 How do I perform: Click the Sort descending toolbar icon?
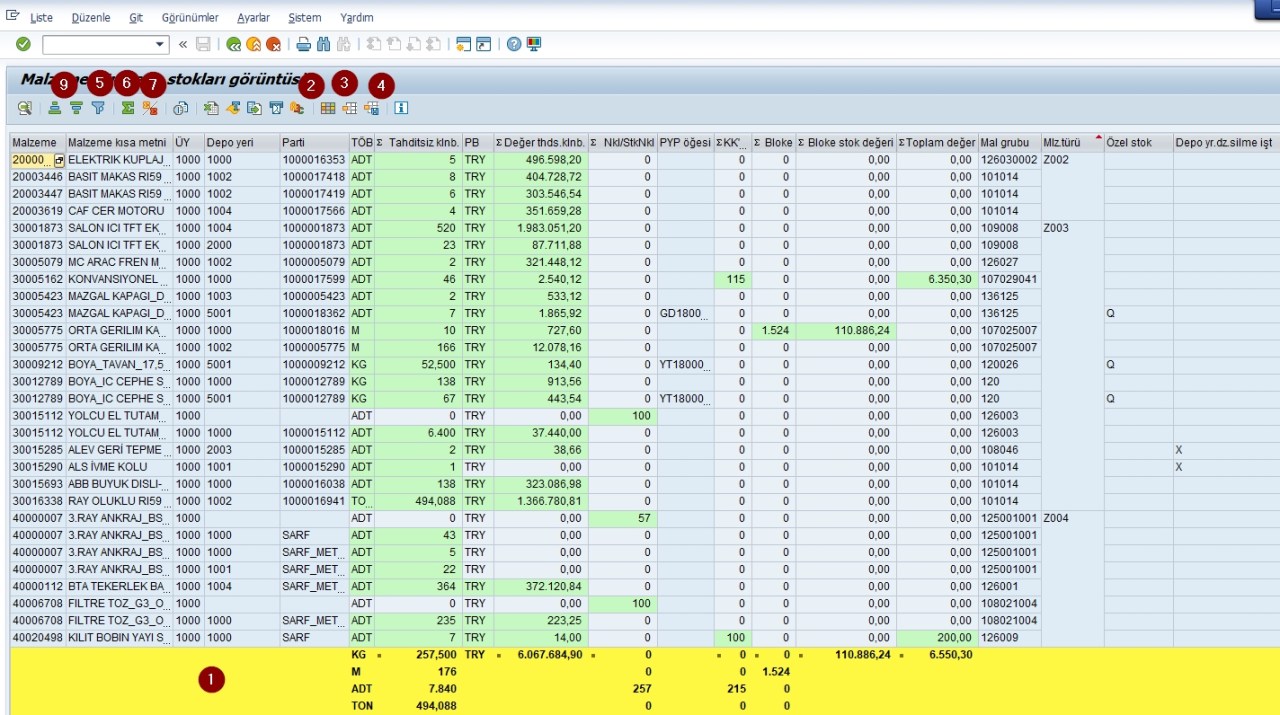pos(76,108)
